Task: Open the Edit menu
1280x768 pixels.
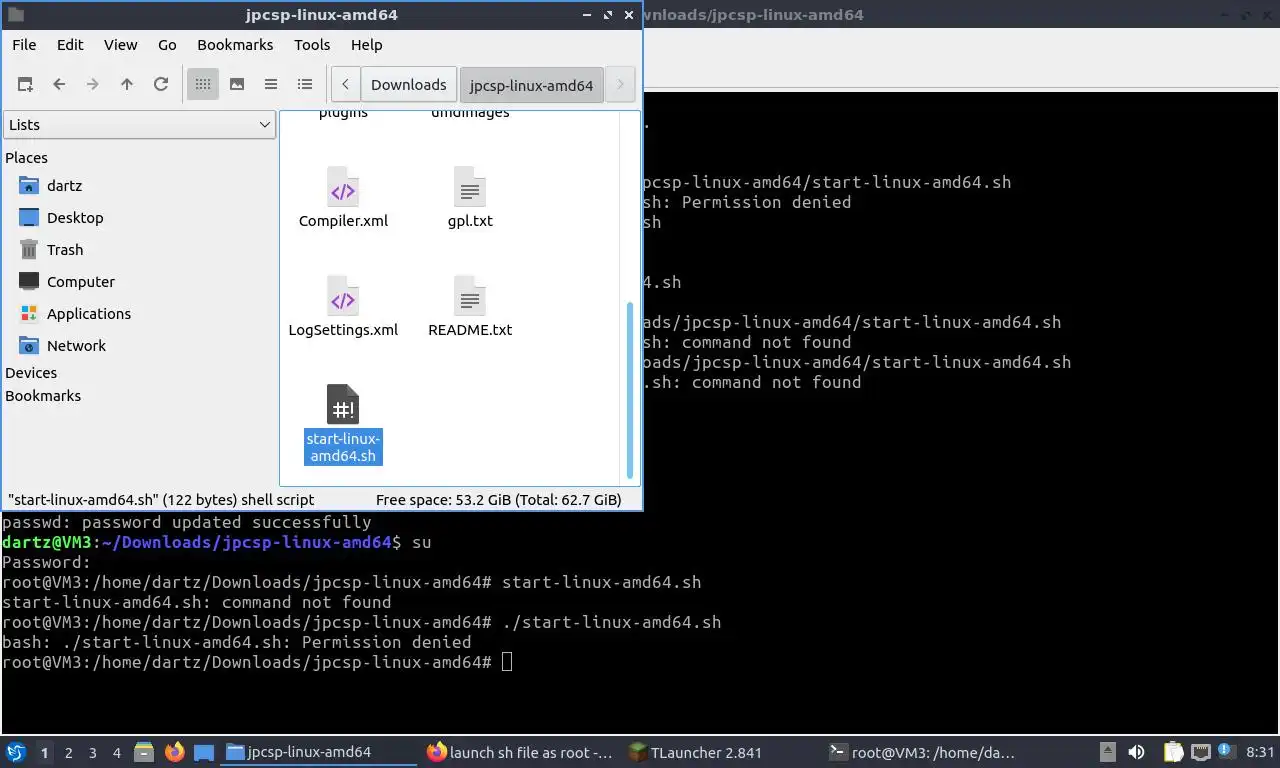Action: (x=70, y=45)
